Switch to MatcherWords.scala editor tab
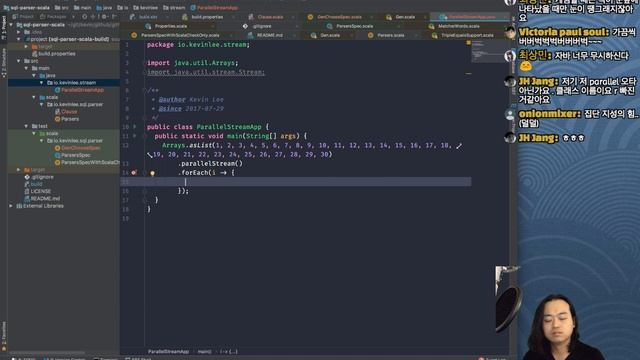 click(458, 26)
